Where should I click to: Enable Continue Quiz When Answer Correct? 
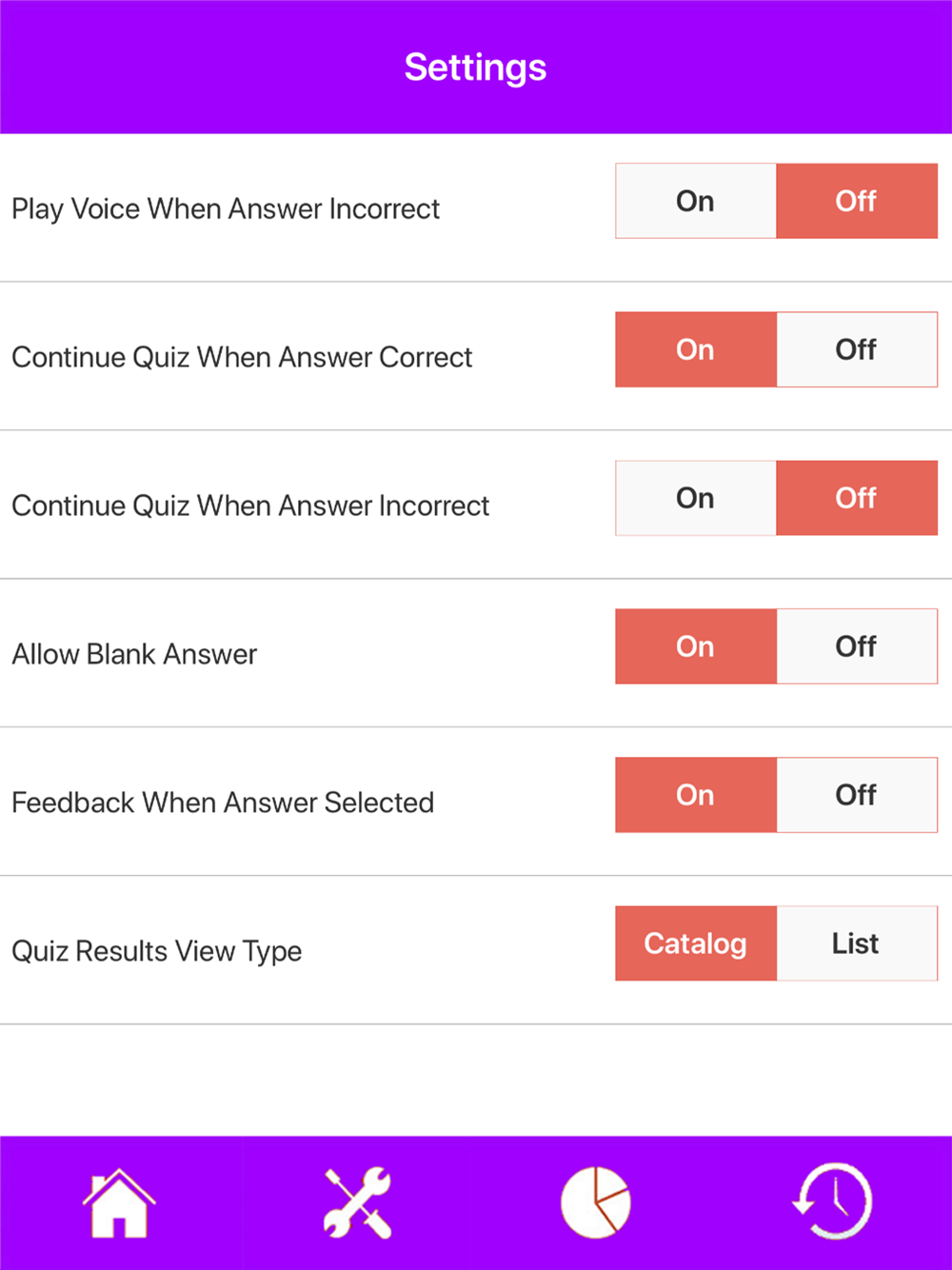pyautogui.click(x=696, y=349)
